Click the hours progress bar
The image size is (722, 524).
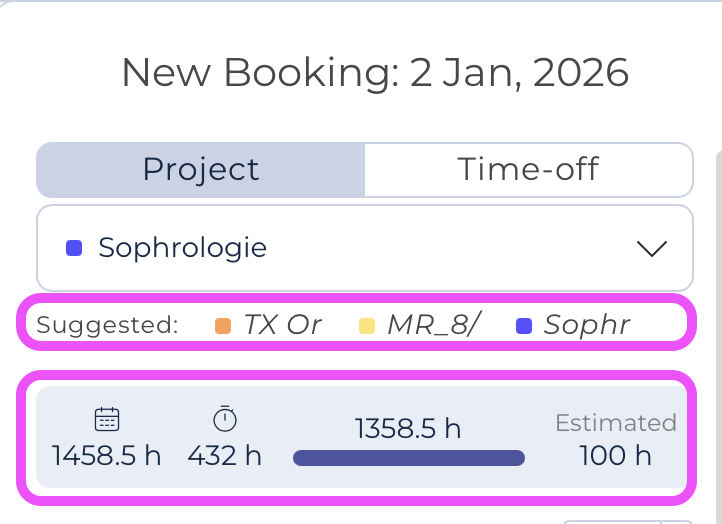click(408, 458)
